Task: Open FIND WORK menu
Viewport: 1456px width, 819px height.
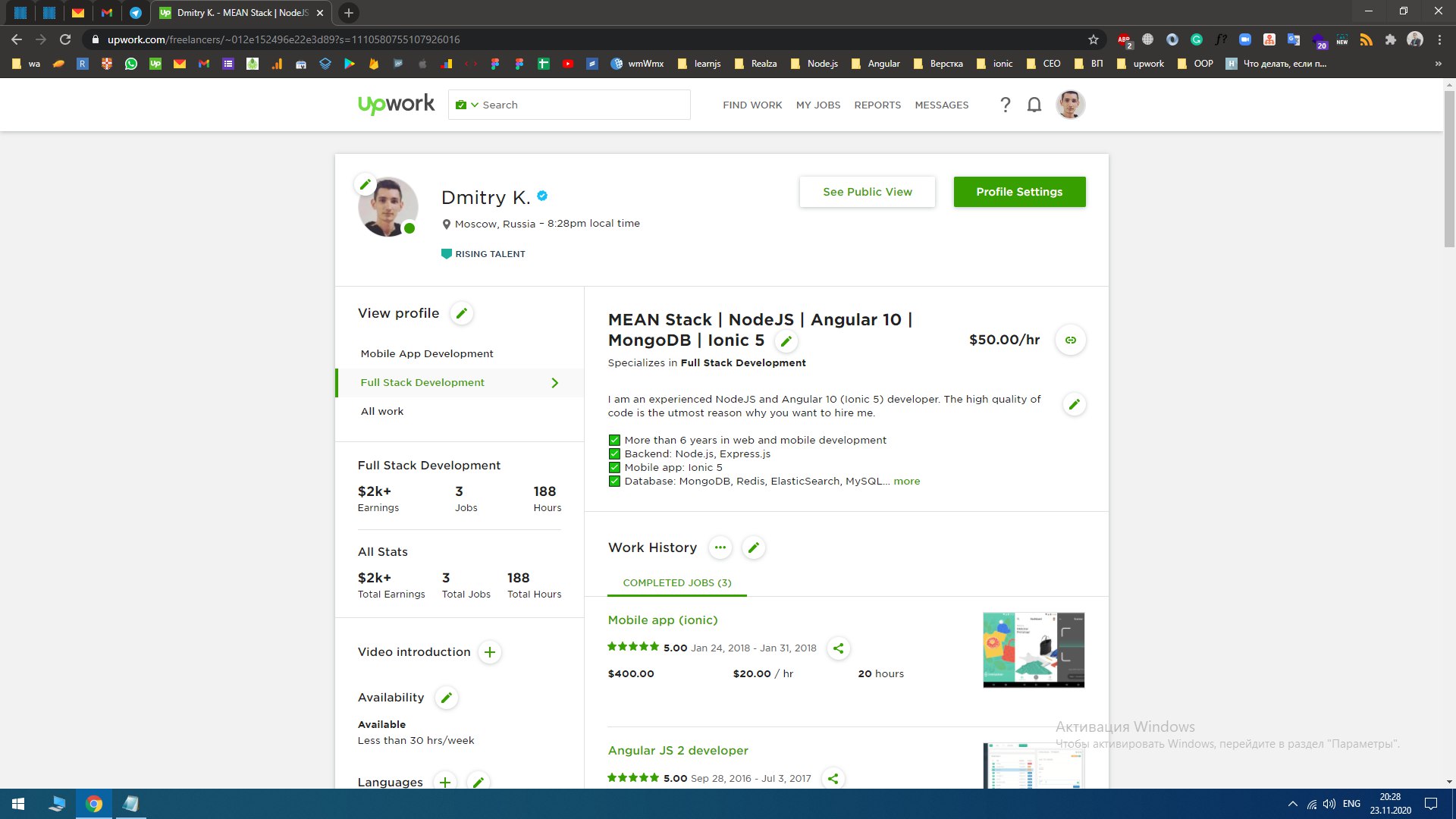Action: [752, 105]
